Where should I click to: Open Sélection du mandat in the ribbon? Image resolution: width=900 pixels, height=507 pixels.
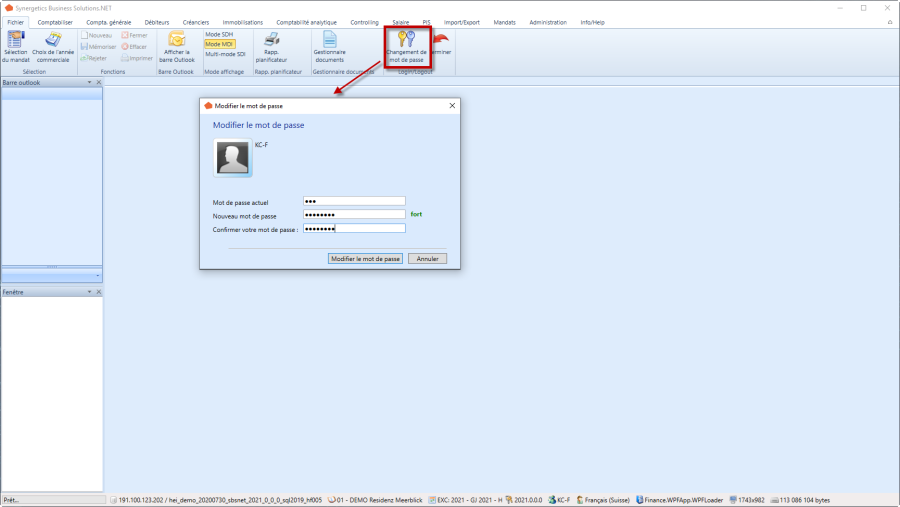[x=16, y=47]
